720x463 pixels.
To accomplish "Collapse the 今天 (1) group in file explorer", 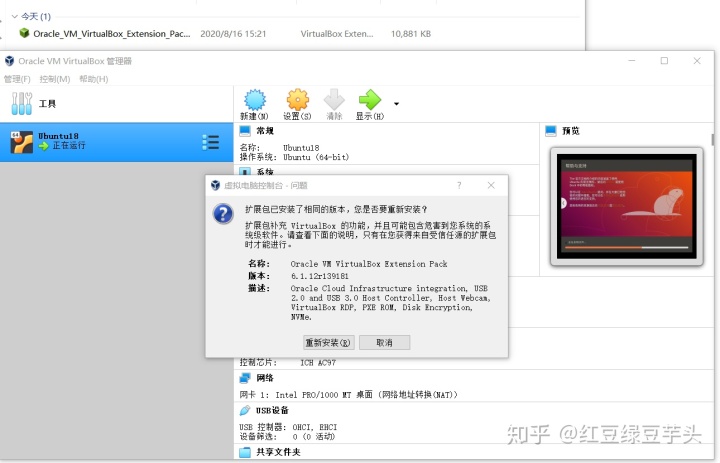I will click(14, 17).
